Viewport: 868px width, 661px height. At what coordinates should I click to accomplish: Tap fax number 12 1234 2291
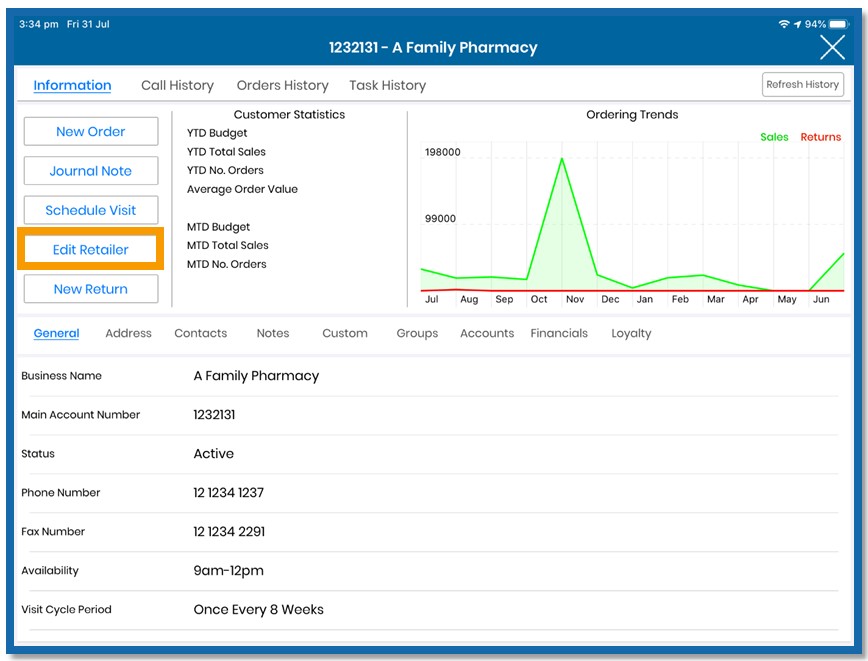point(229,531)
